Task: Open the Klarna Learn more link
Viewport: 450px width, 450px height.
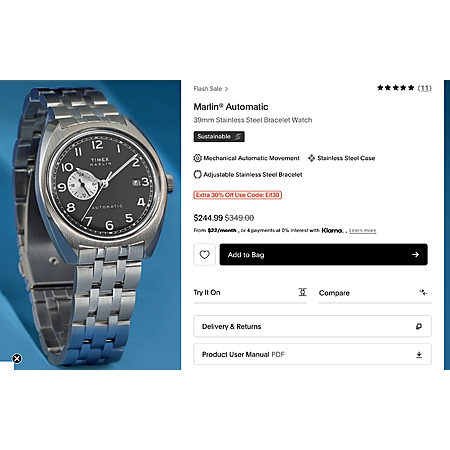Action: [x=363, y=231]
